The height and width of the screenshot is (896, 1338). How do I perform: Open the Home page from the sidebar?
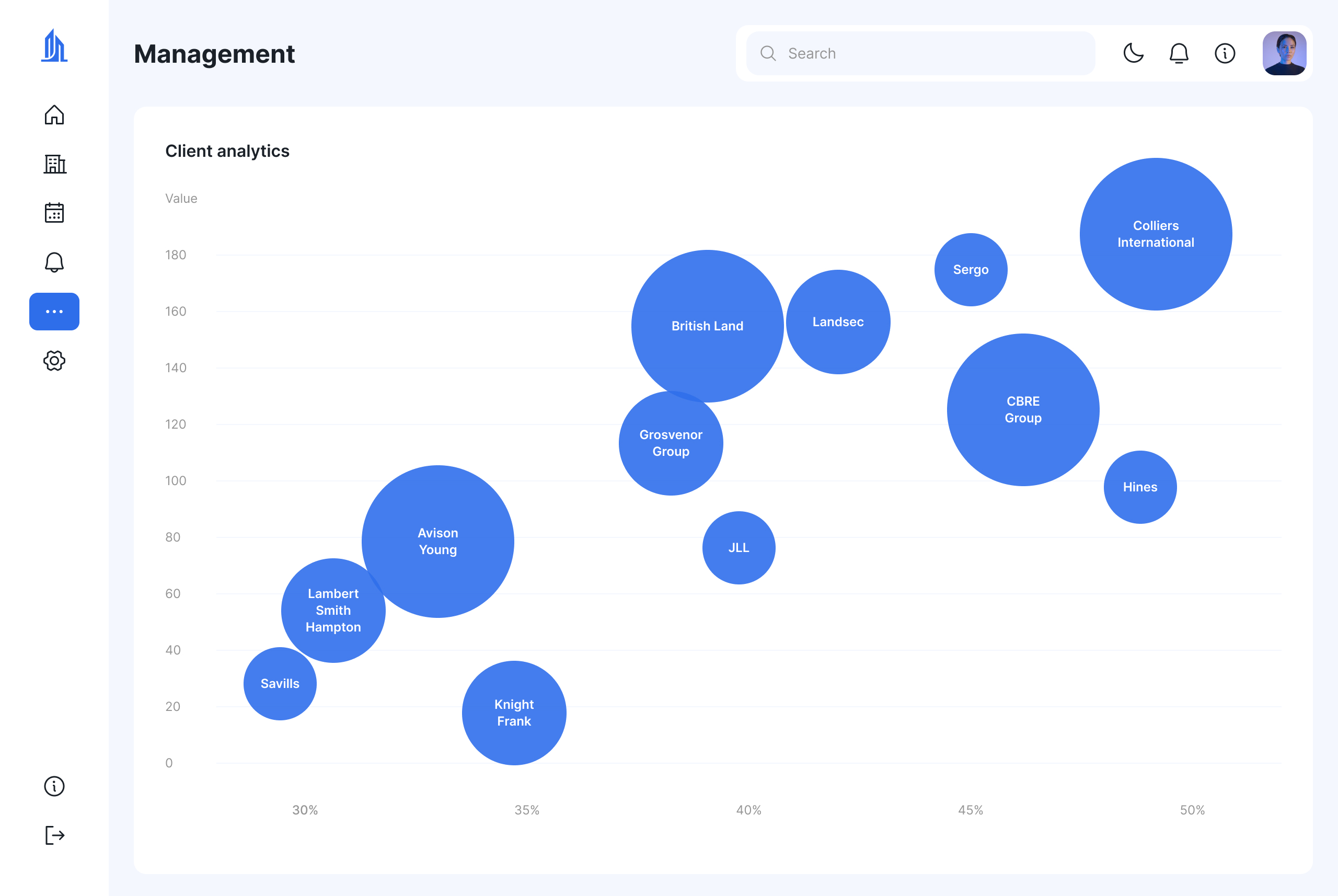click(54, 115)
